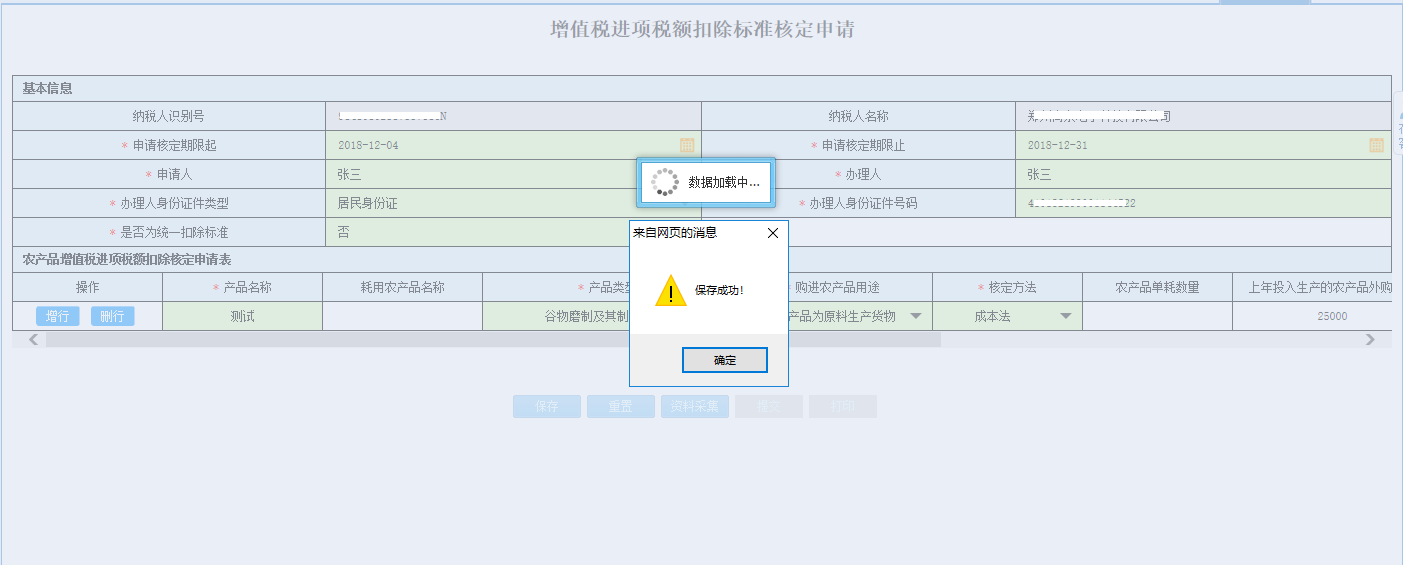Click the yellow warning icon in dialog
Viewport: 1403px width, 565px height.
pos(670,290)
